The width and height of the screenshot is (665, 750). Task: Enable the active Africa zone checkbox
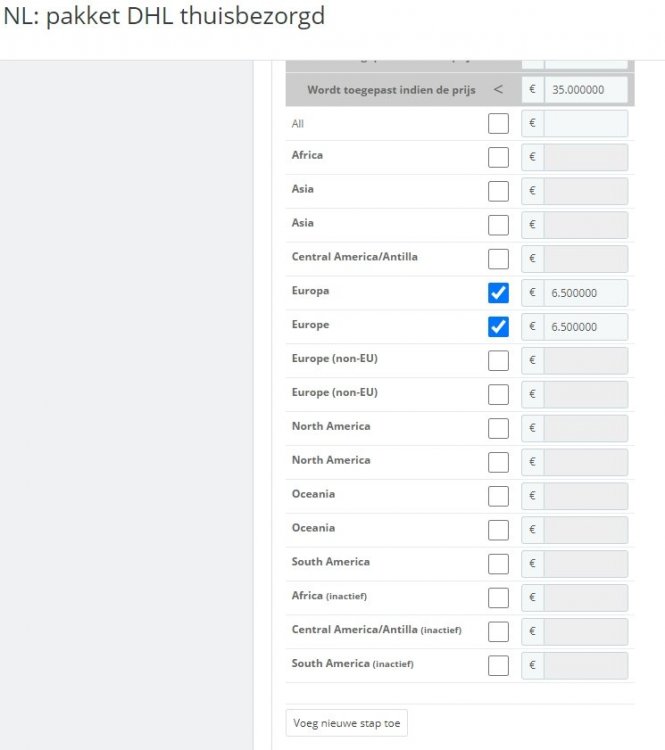(x=498, y=157)
